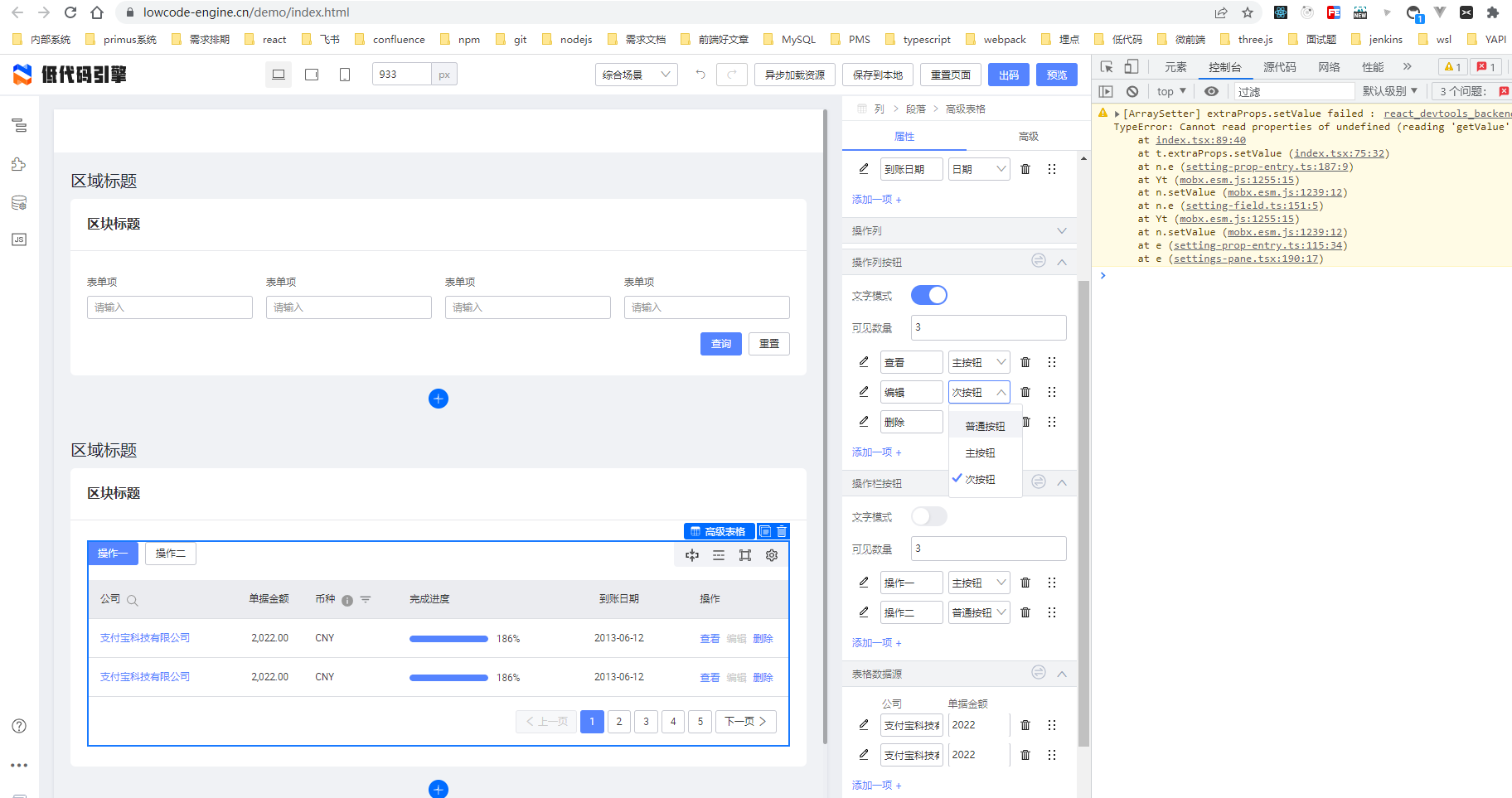Switch to the 属性 settings tab
This screenshot has width=1512, height=798.
[904, 137]
